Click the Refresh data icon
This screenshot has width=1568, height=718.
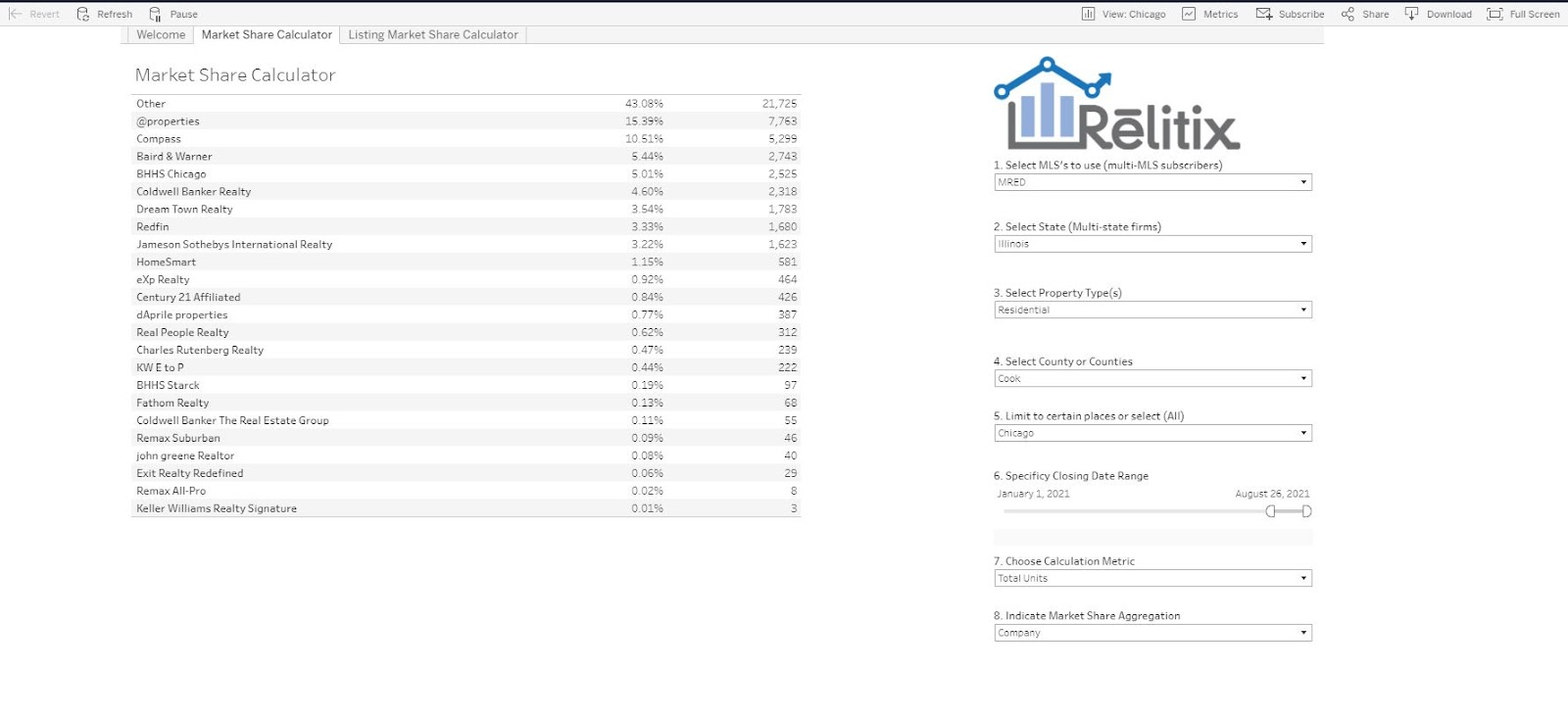click(x=83, y=14)
